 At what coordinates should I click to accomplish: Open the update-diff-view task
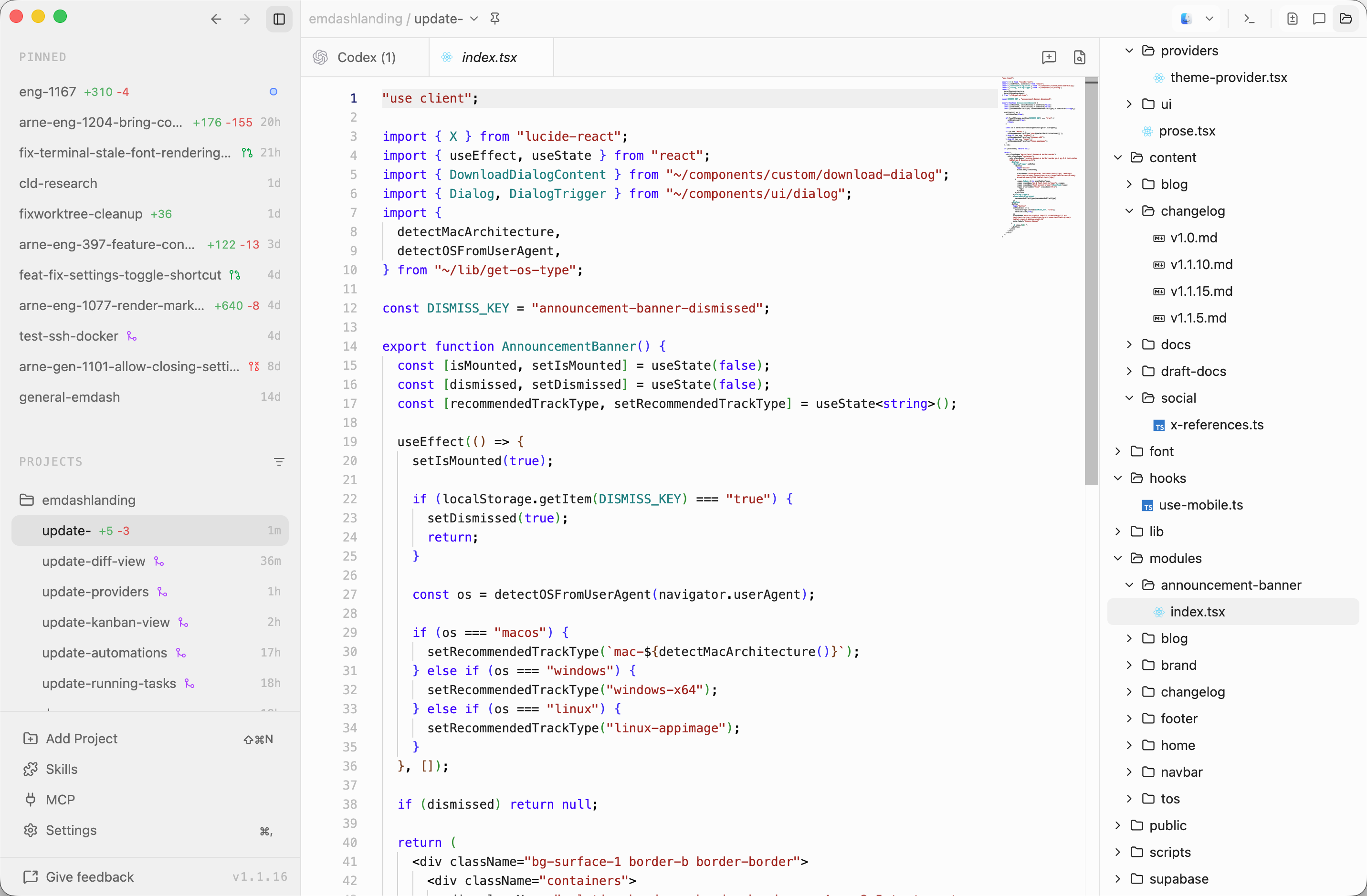[x=150, y=562]
